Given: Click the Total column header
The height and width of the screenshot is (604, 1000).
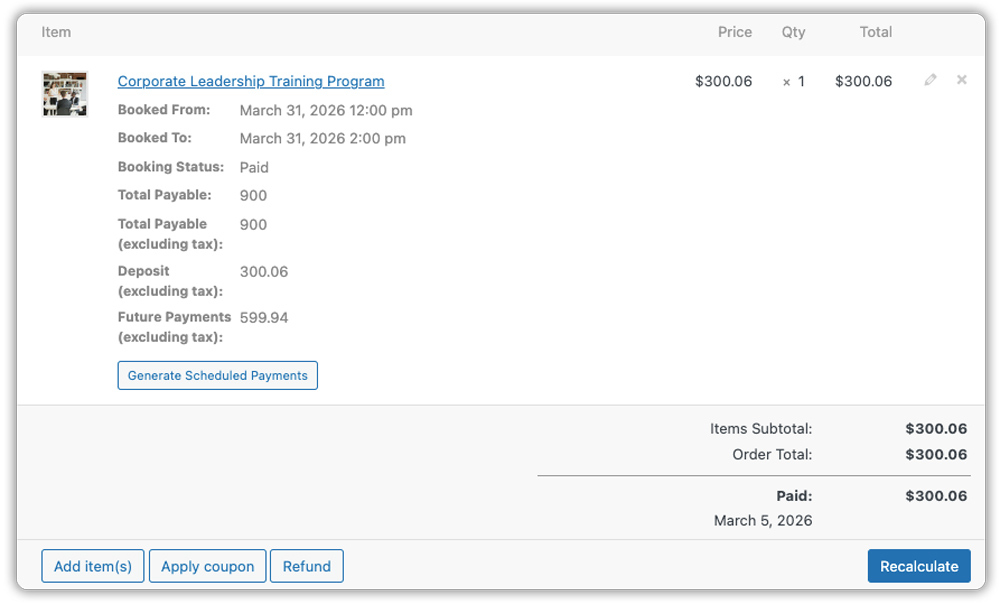Looking at the screenshot, I should pyautogui.click(x=876, y=32).
